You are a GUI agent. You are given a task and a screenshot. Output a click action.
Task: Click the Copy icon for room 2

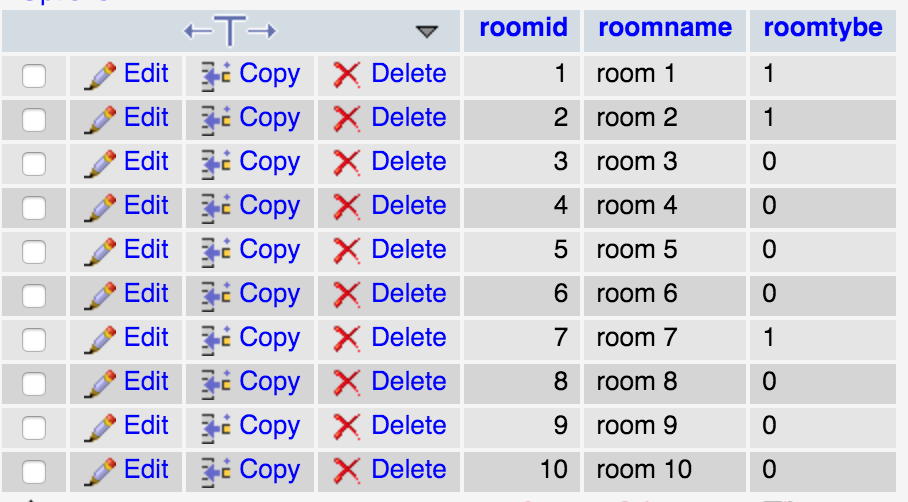216,120
